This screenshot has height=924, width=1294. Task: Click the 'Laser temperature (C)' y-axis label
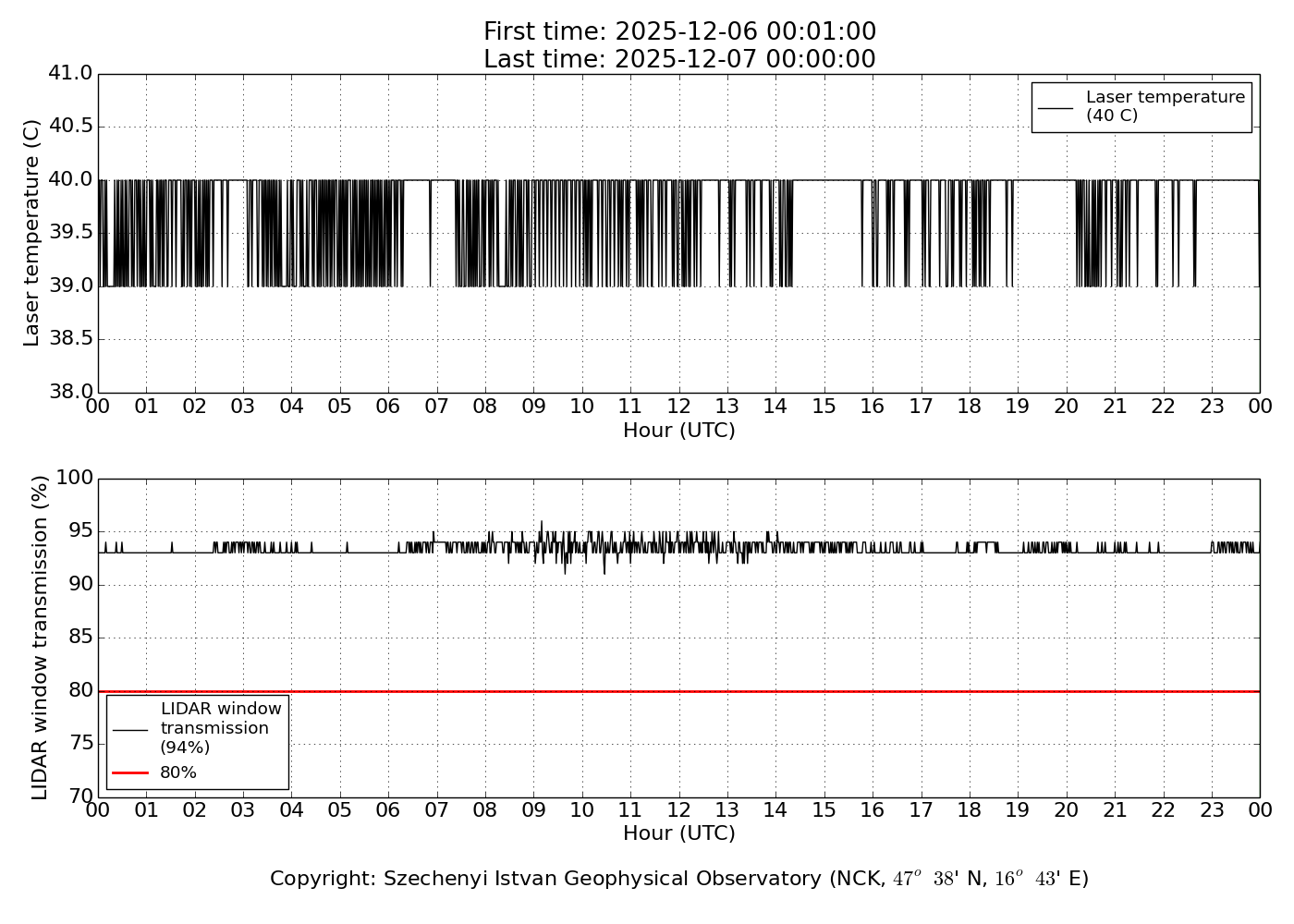(32, 233)
